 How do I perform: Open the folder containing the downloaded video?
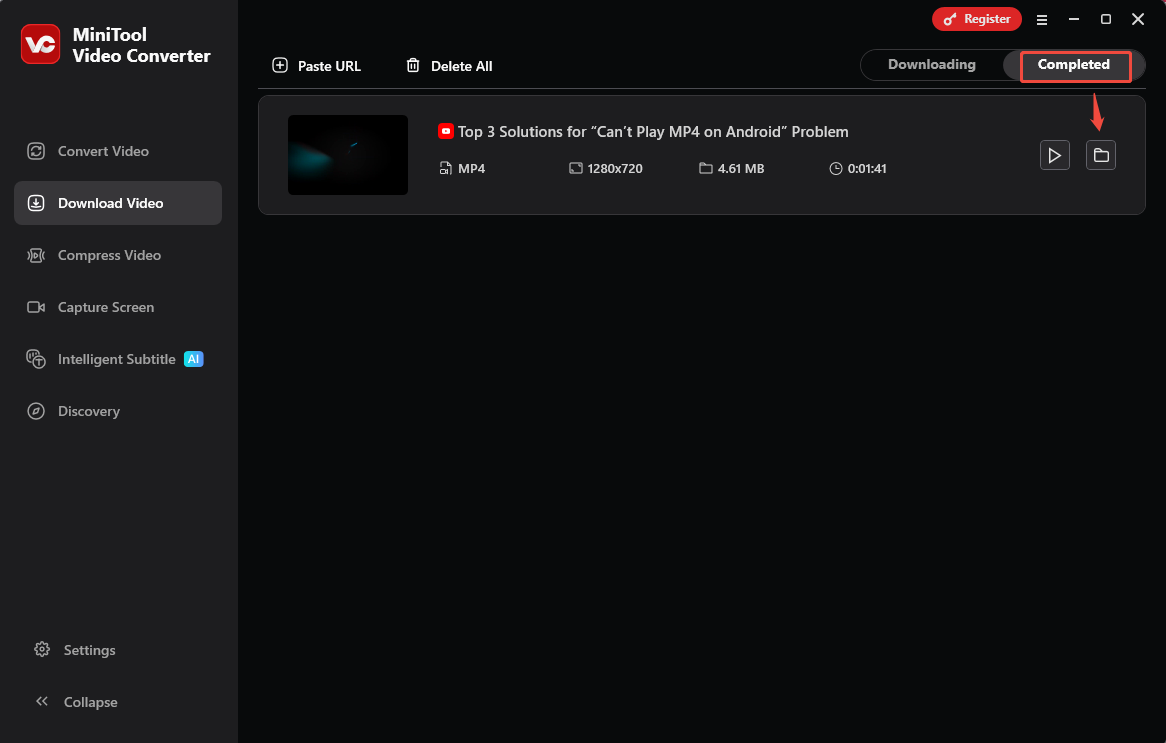[x=1101, y=155]
